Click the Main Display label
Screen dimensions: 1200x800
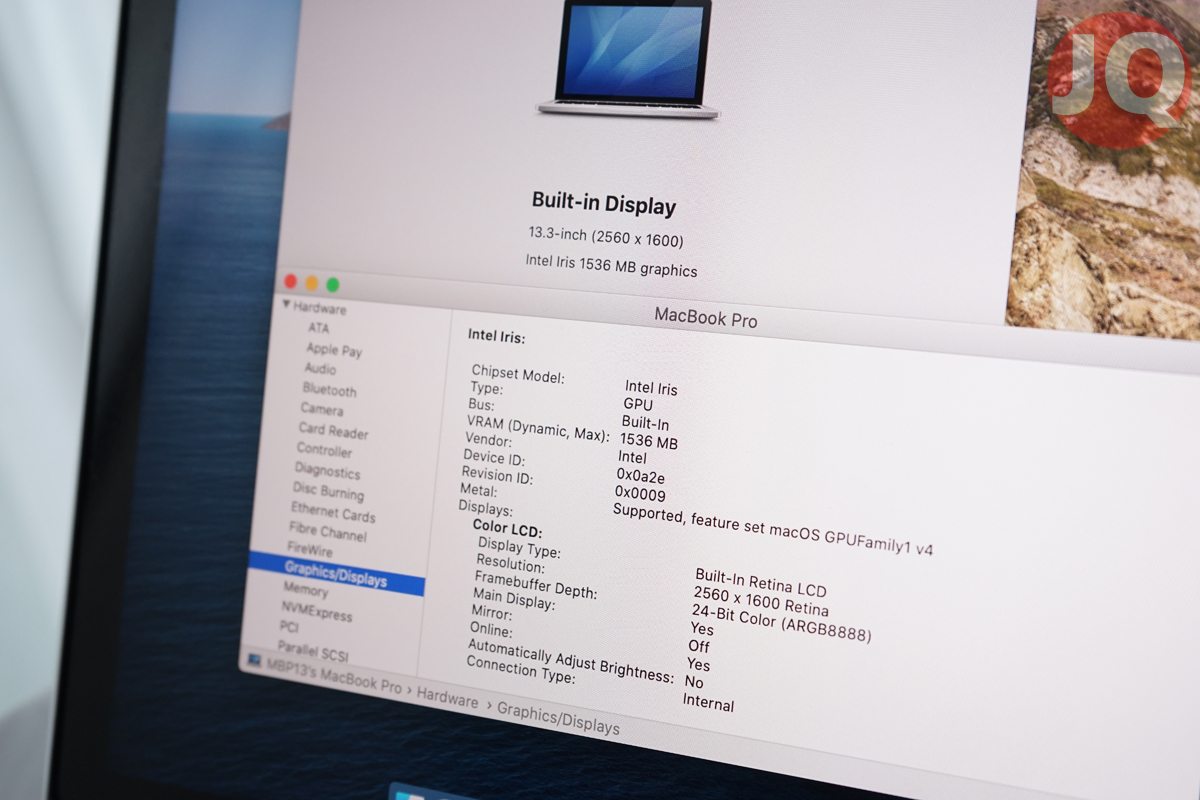point(513,600)
